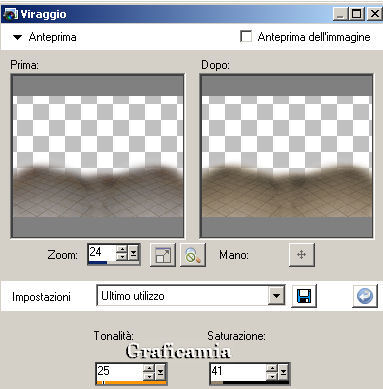
Task: Open the Tonalità slider dropdown arrow
Action: pyautogui.click(x=160, y=372)
